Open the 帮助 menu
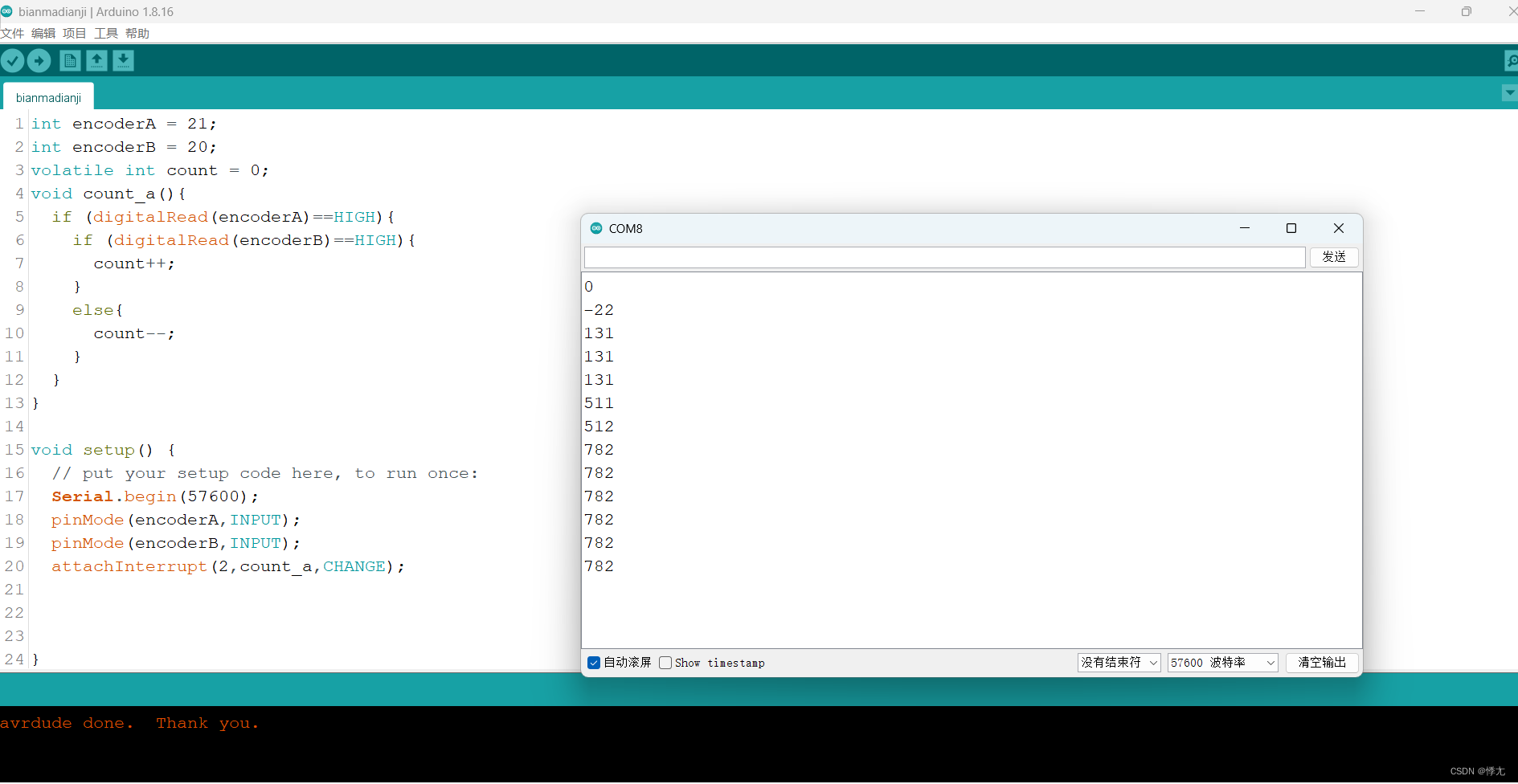This screenshot has width=1518, height=784. [137, 33]
